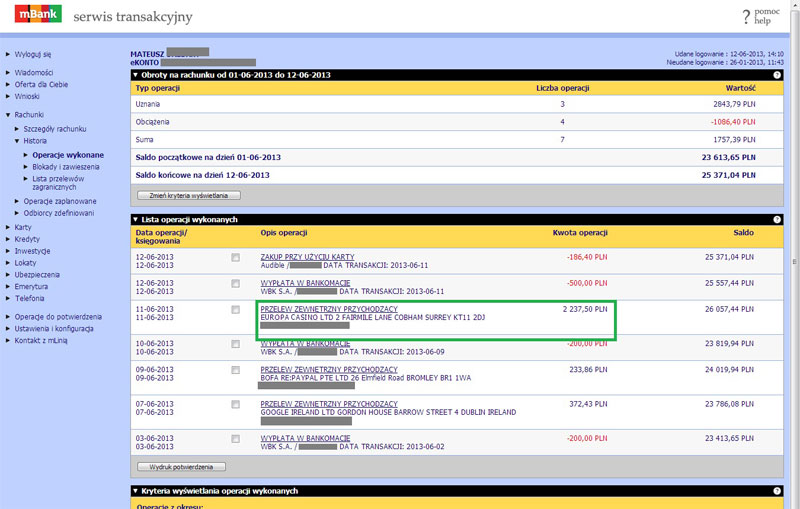Check the Google Ireland transfer checkbox
The image size is (800, 509).
click(235, 404)
